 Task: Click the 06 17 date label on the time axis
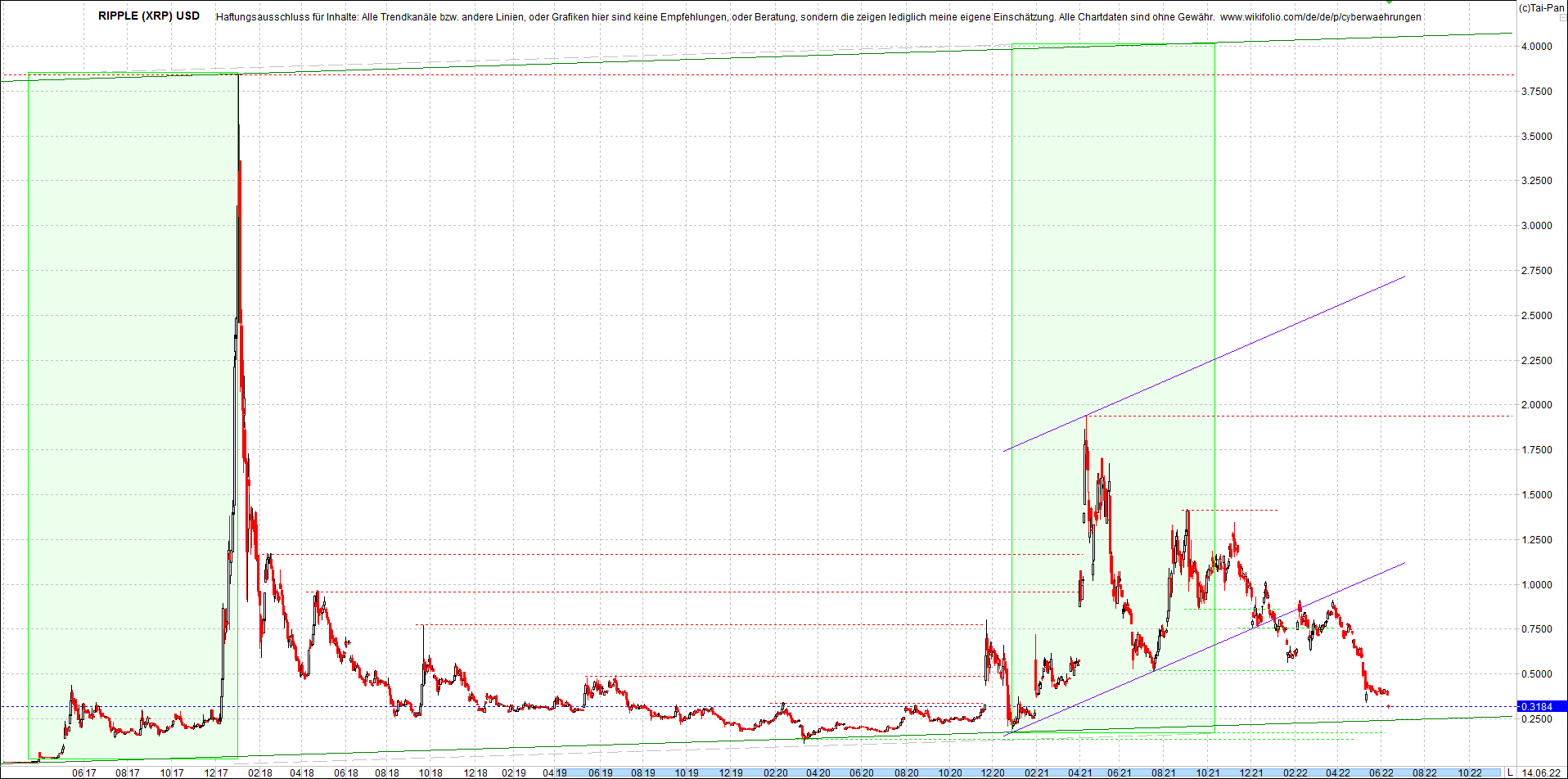tap(84, 772)
